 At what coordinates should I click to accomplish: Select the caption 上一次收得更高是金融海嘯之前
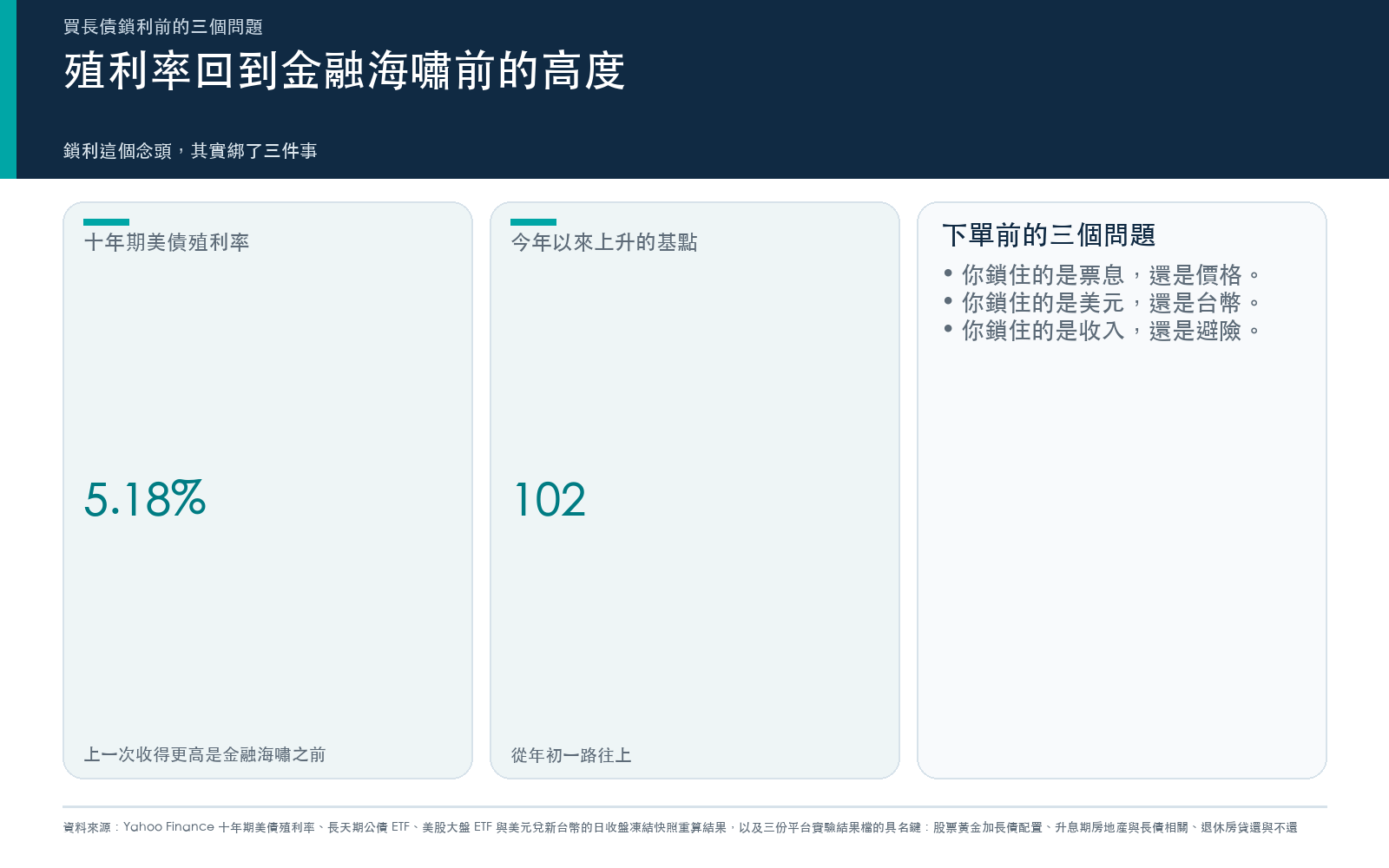[205, 755]
